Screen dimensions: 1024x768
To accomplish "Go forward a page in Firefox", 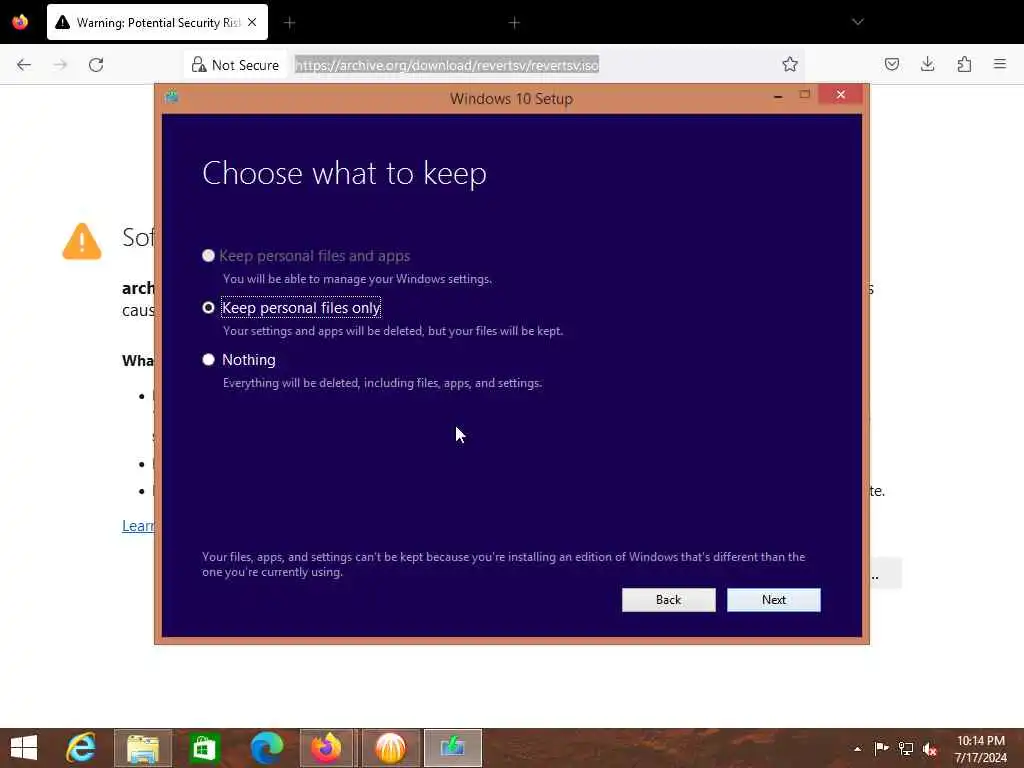I will (60, 65).
